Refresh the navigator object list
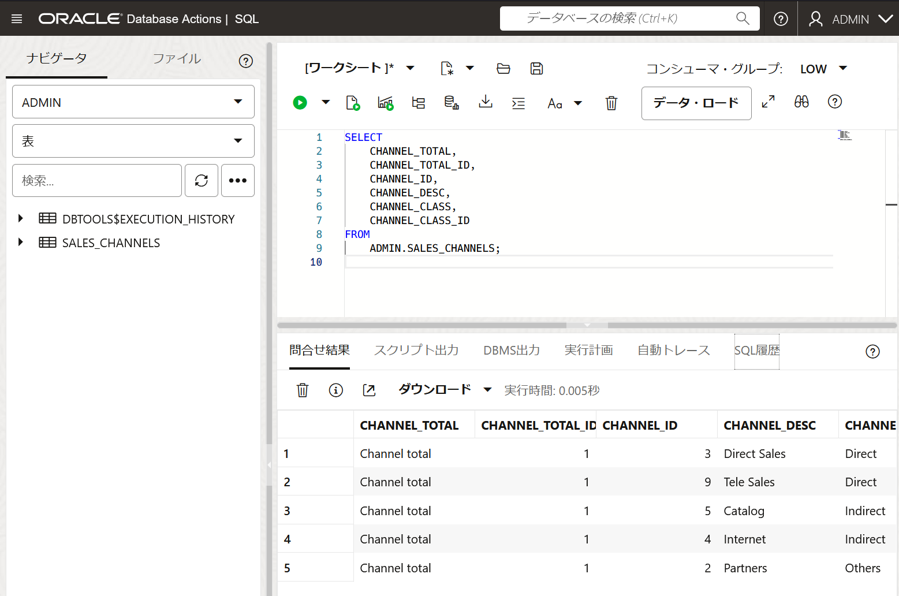 tap(201, 180)
